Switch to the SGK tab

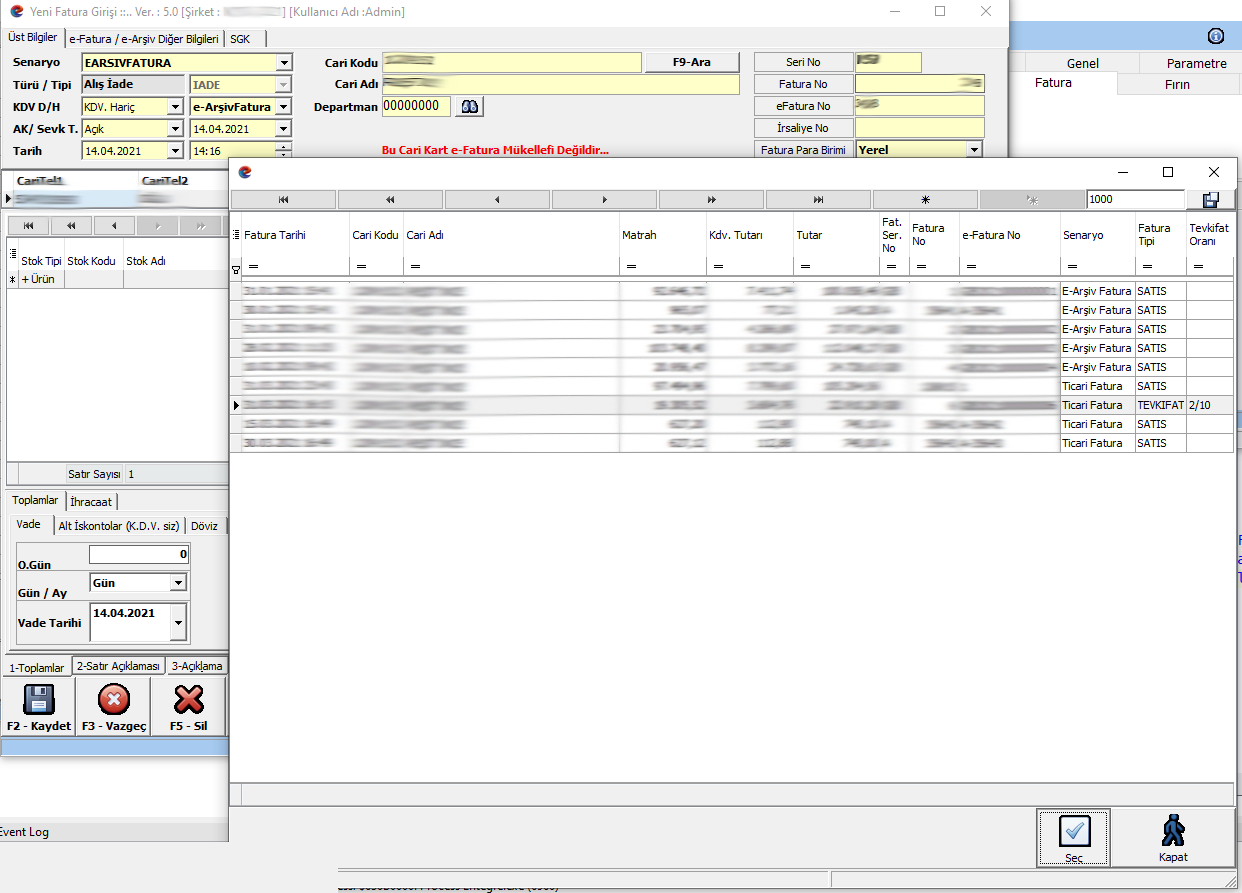240,39
